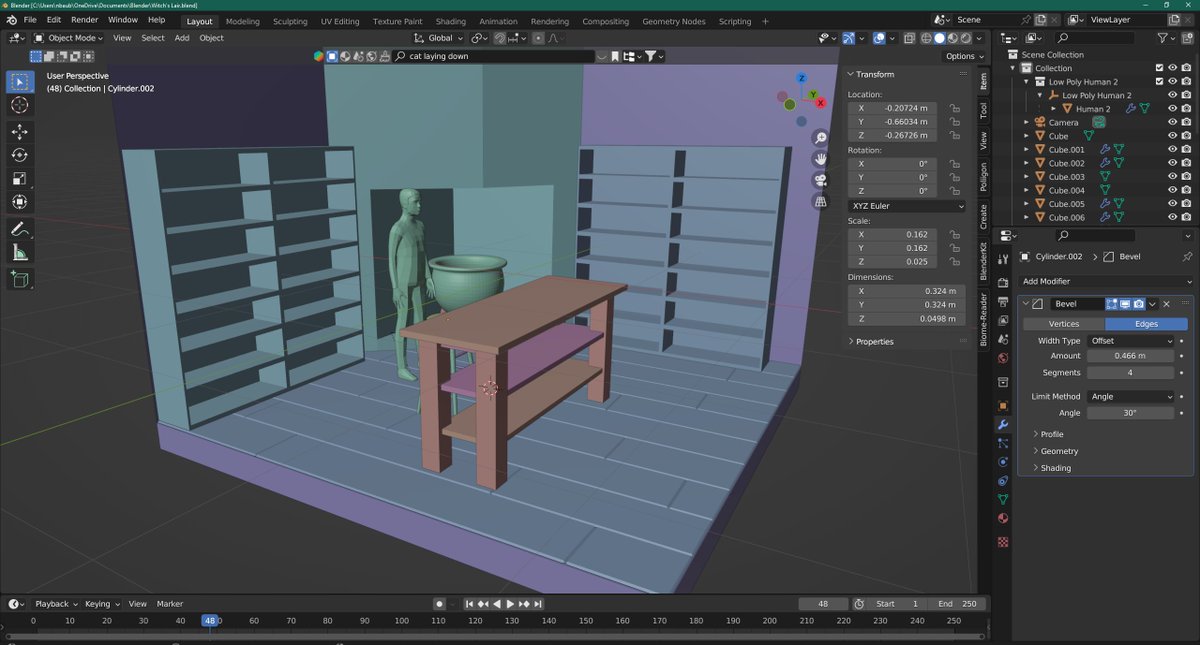Screen dimensions: 1200x645
Task: Select the Add Cube tool
Action: tap(20, 280)
